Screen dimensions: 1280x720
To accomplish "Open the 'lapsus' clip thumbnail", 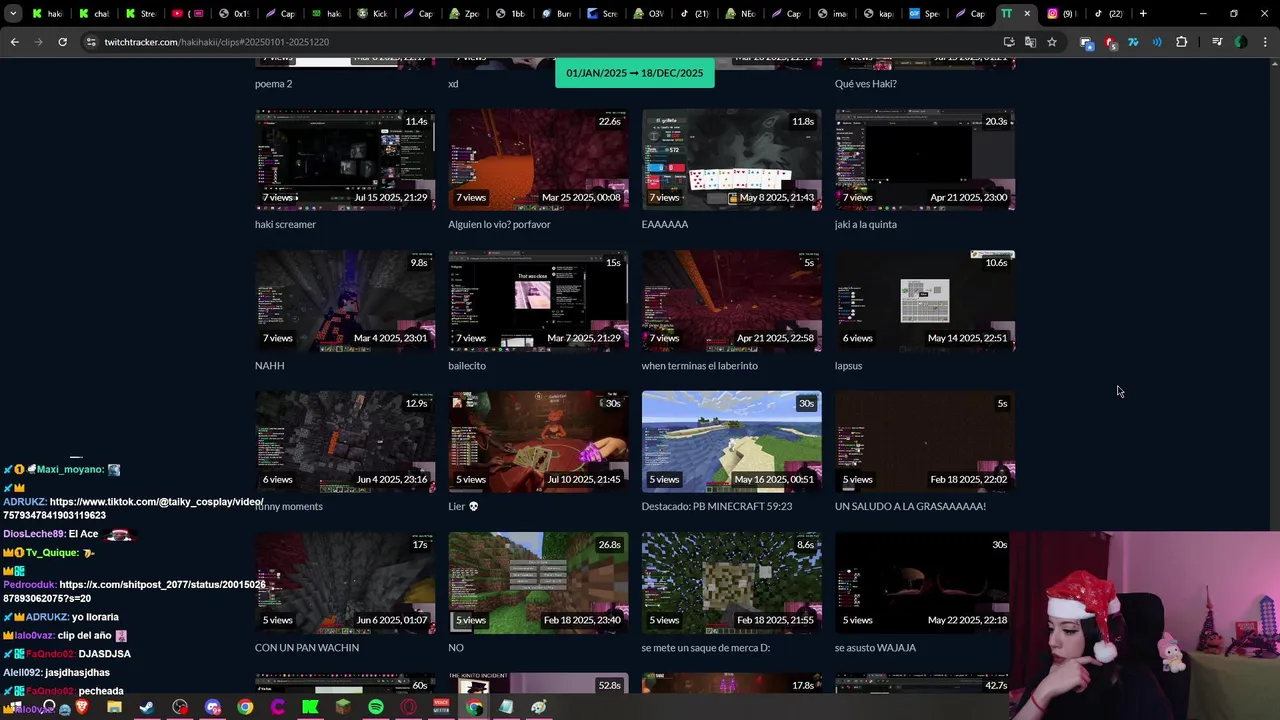I will click(925, 301).
